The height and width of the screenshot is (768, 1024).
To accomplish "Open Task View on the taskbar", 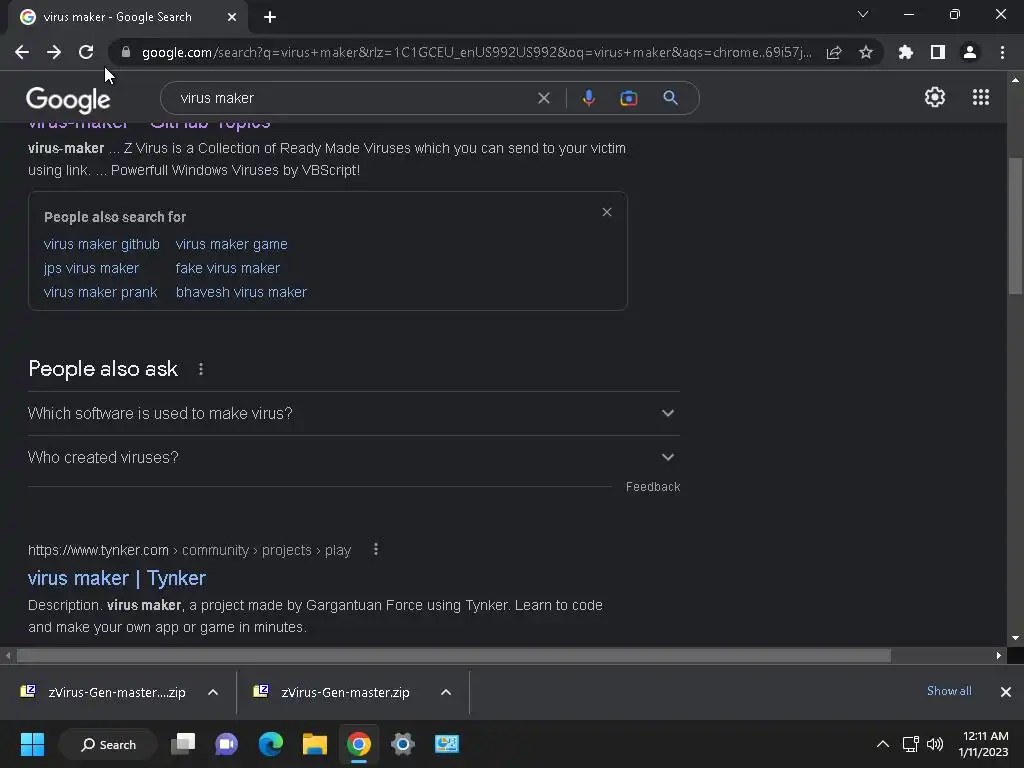I will (x=183, y=744).
